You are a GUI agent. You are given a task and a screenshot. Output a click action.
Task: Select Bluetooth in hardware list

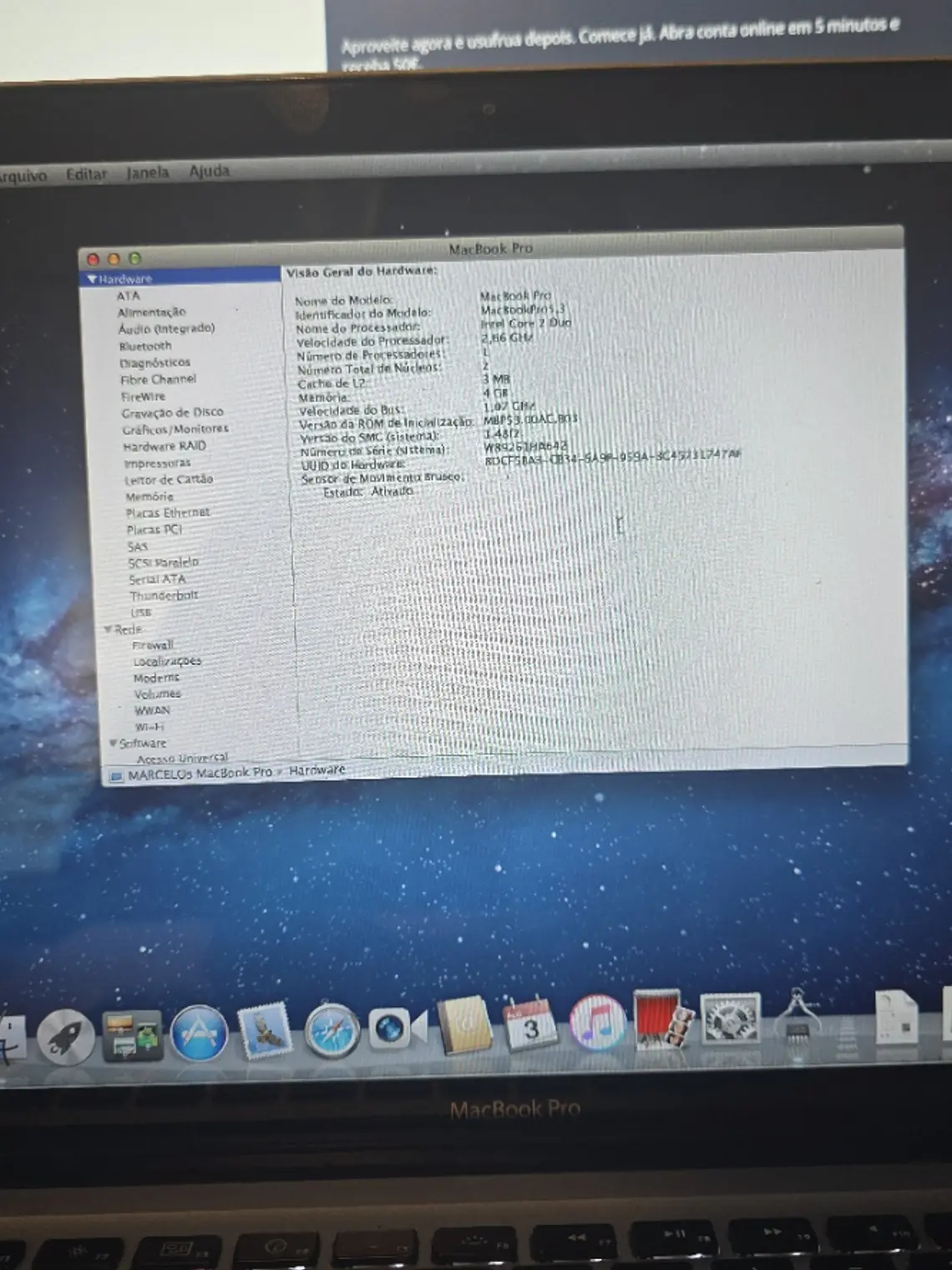145,346
